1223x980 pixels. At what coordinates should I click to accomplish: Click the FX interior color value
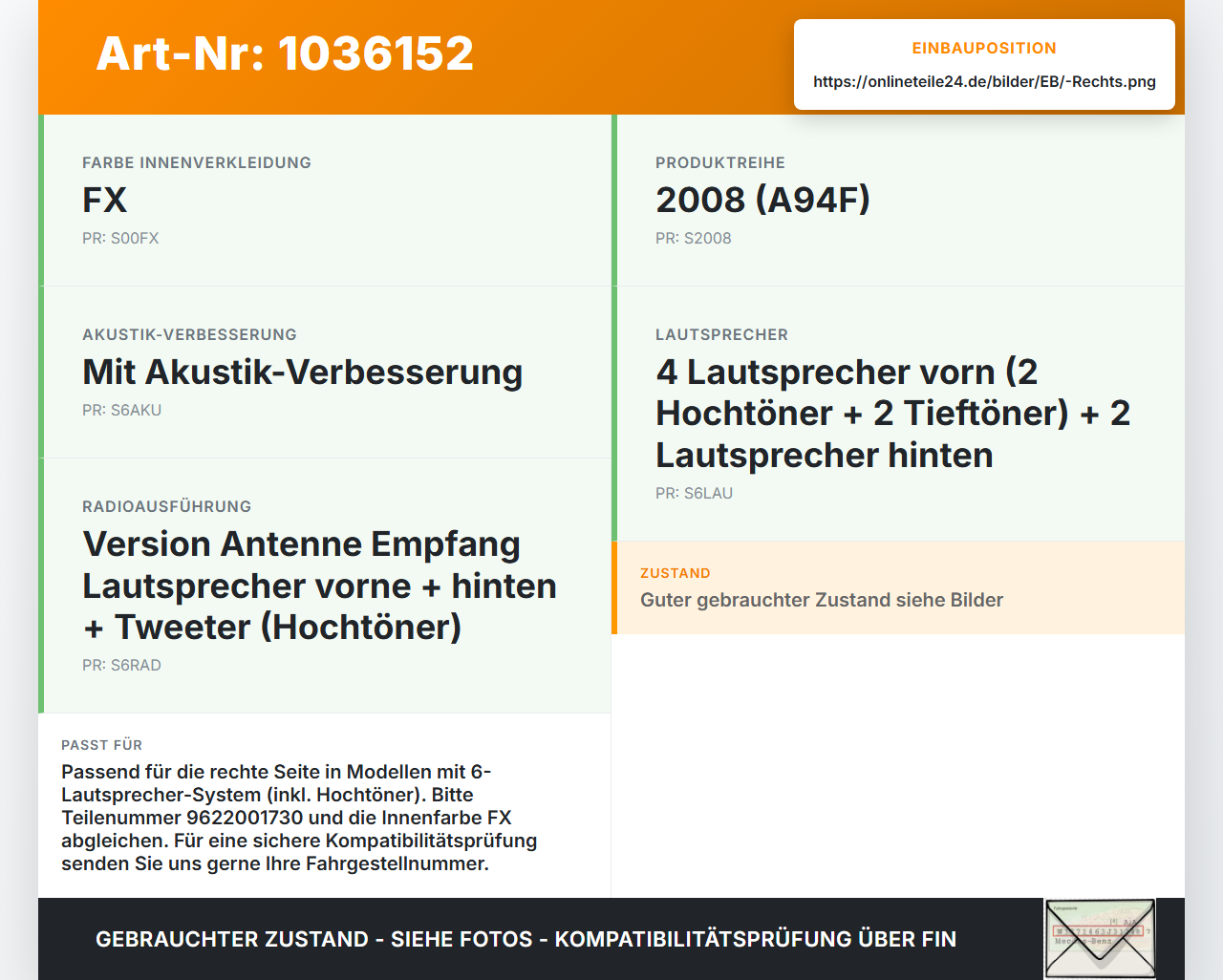(x=104, y=200)
